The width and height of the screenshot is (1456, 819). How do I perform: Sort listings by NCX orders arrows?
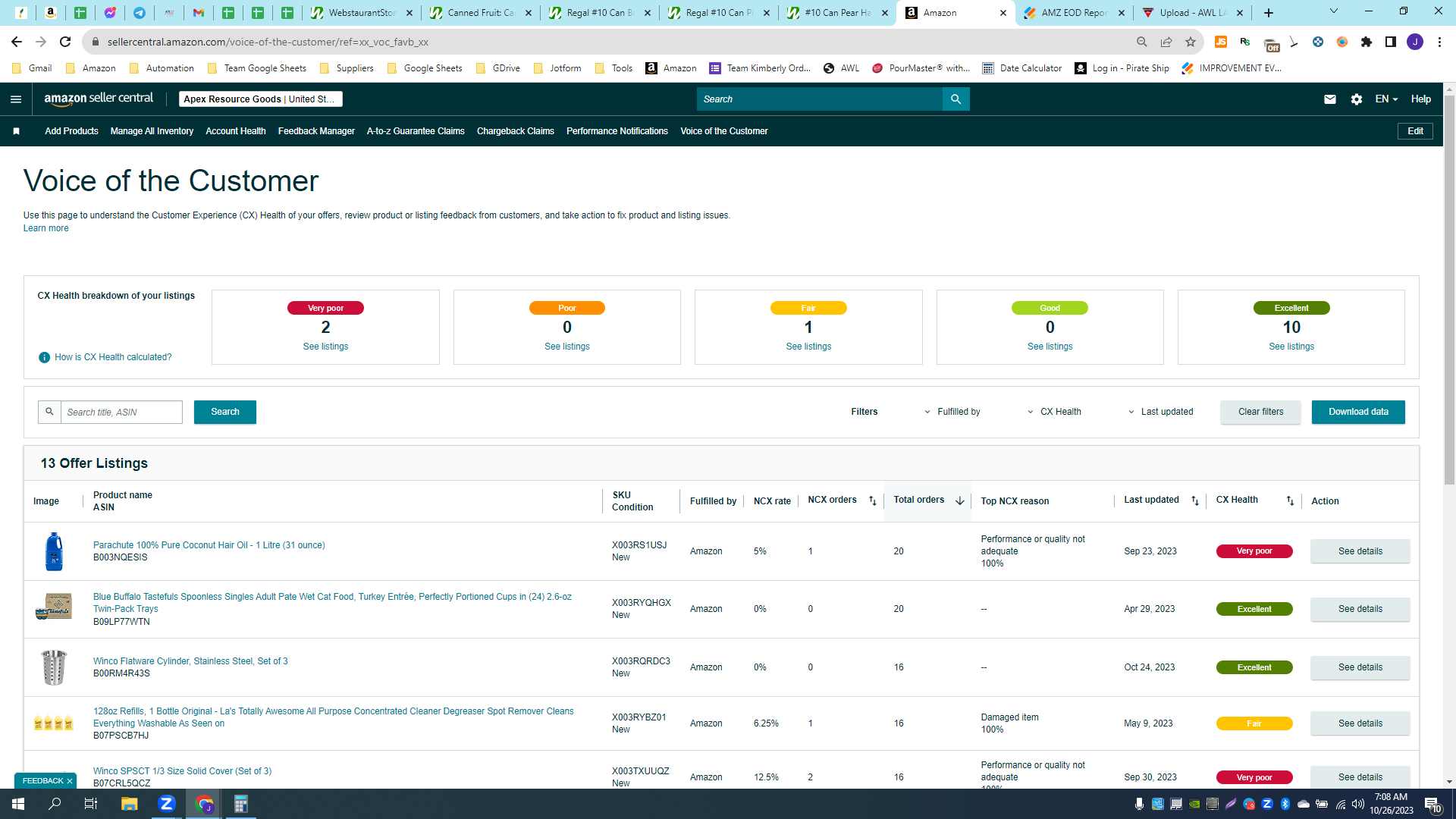(x=873, y=500)
